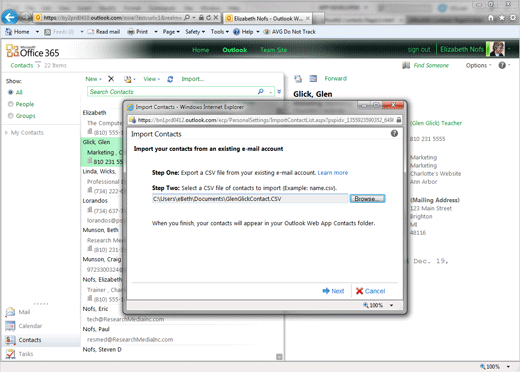Viewport: 520px width, 372px height.
Task: Open the main window zoom level dropdown
Action: coord(508,367)
